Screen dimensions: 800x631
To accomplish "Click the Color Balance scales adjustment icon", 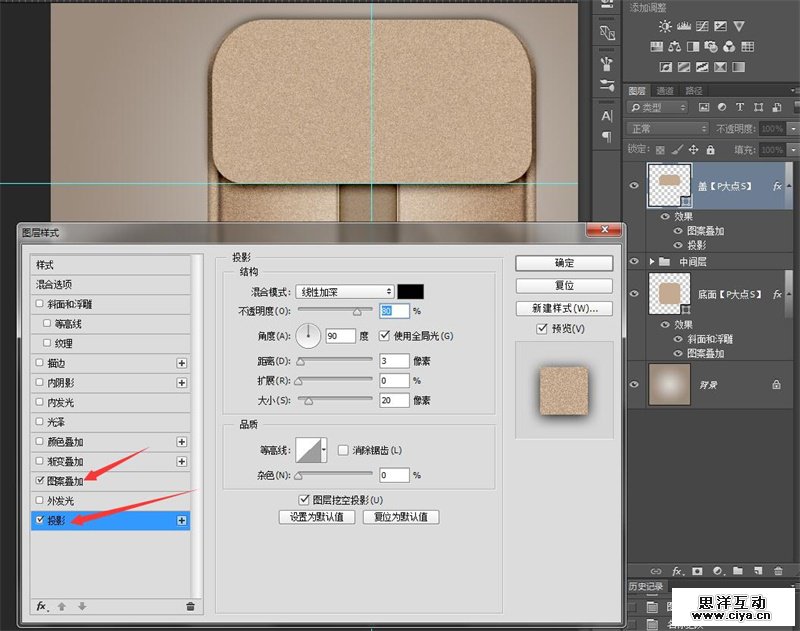I will (676, 46).
